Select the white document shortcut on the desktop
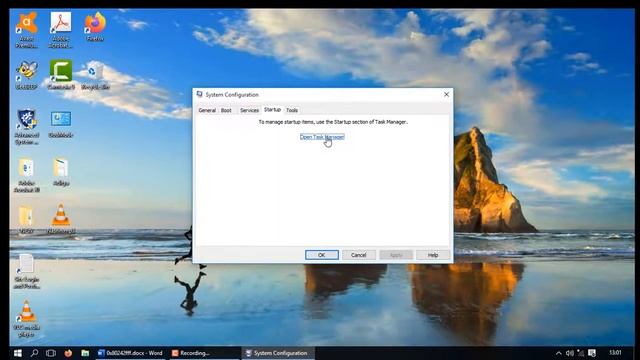 click(x=27, y=271)
